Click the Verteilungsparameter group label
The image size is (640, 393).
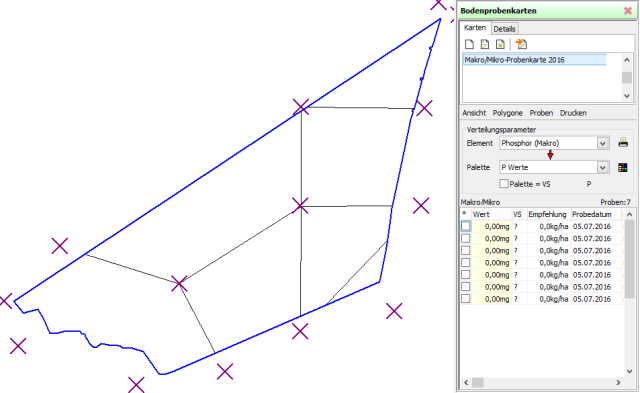[x=501, y=130]
